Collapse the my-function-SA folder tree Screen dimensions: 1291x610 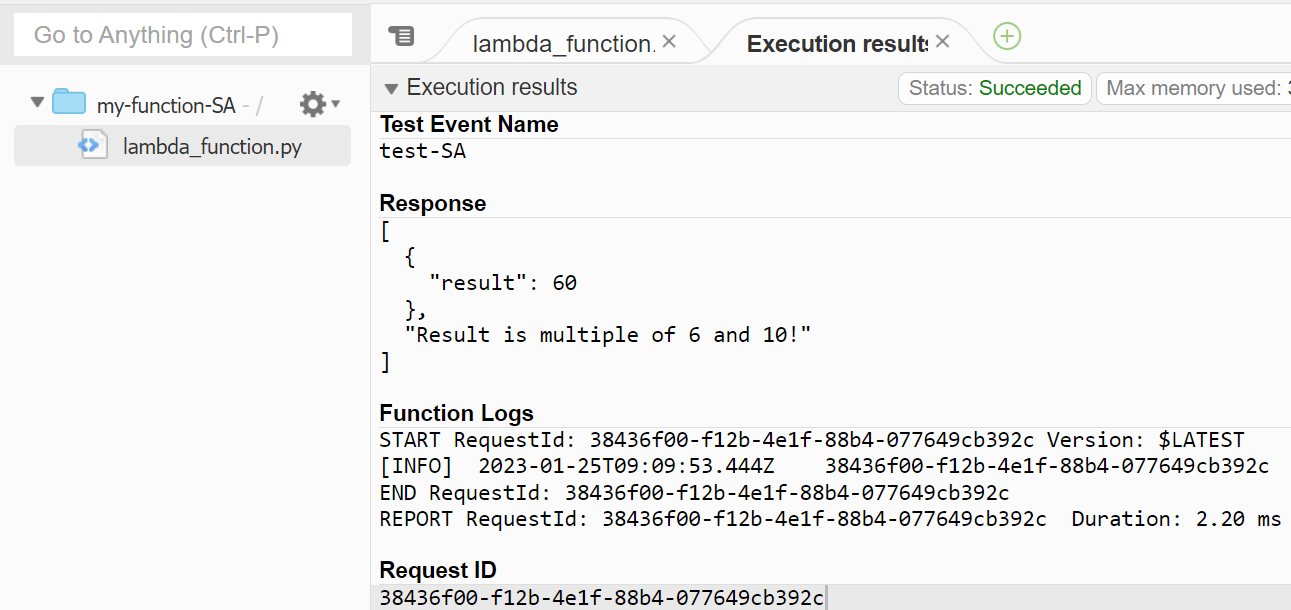click(36, 102)
